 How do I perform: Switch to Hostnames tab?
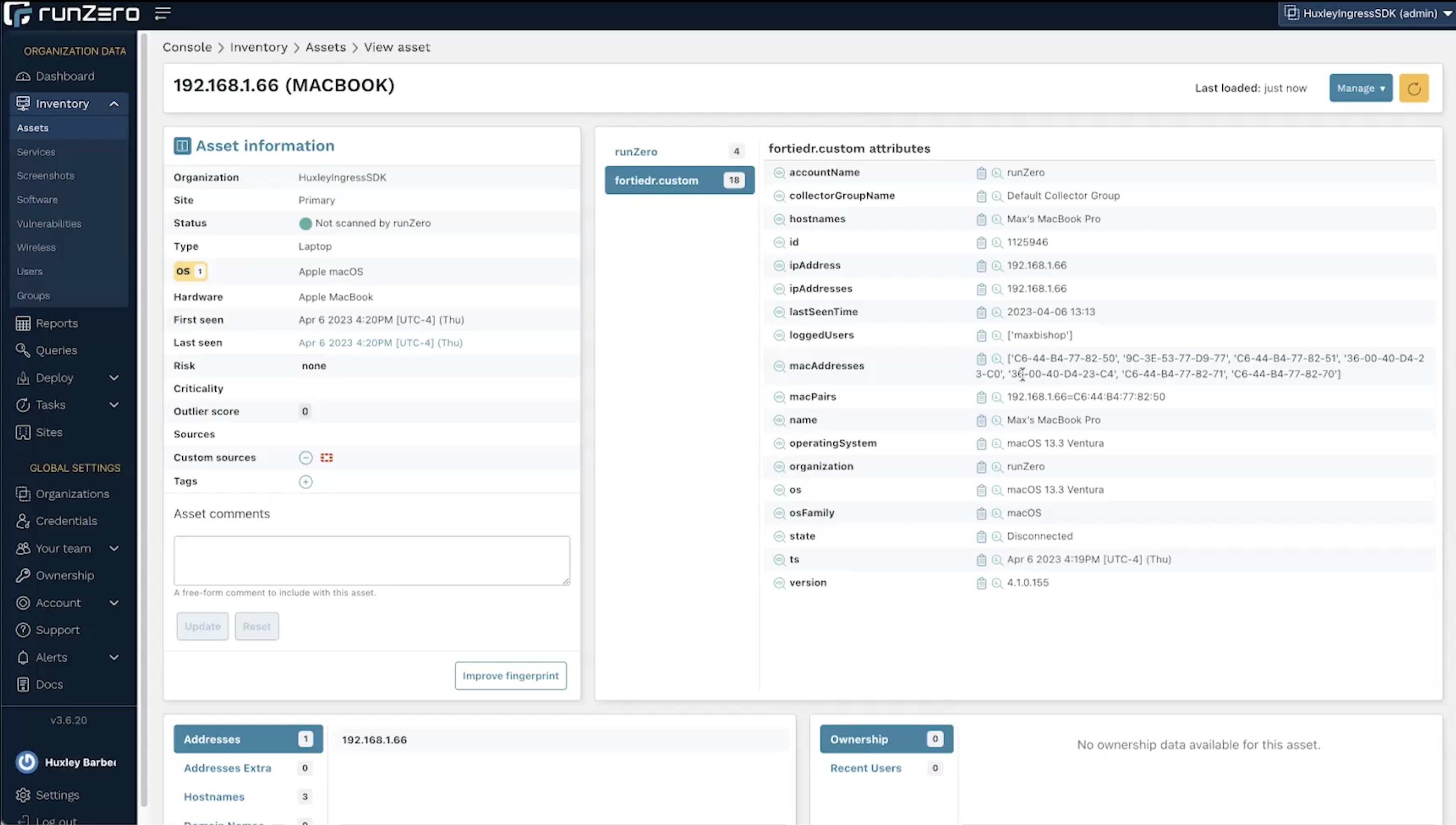tap(248, 797)
